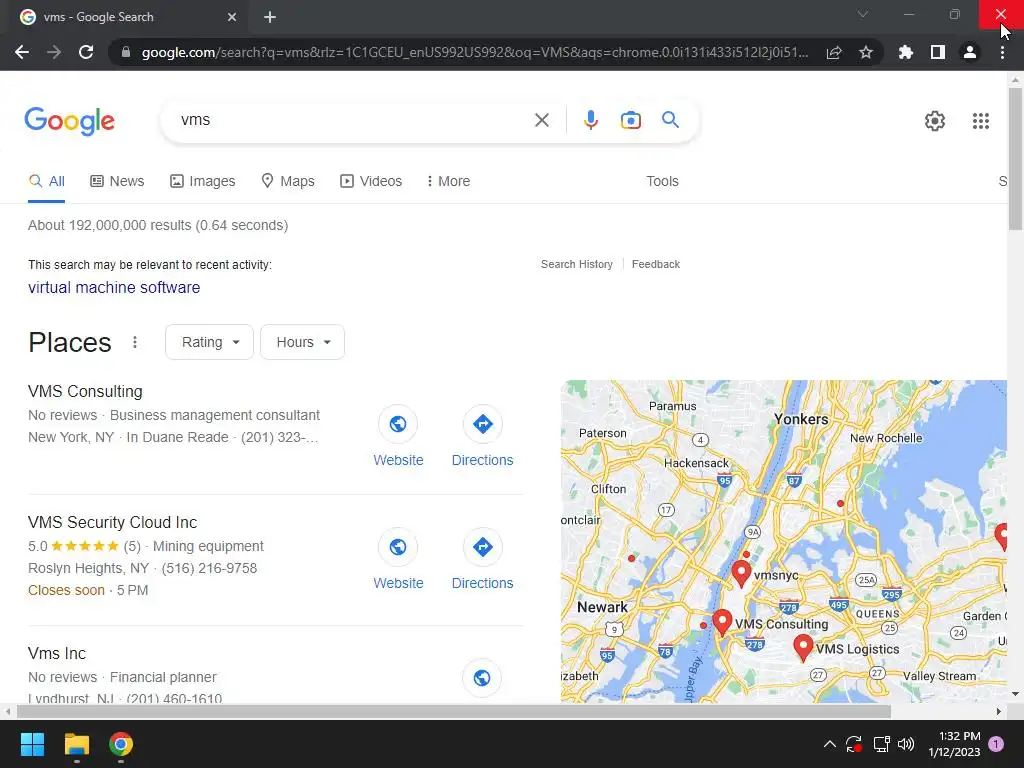
Task: Open the Google apps grid
Action: coord(980,121)
